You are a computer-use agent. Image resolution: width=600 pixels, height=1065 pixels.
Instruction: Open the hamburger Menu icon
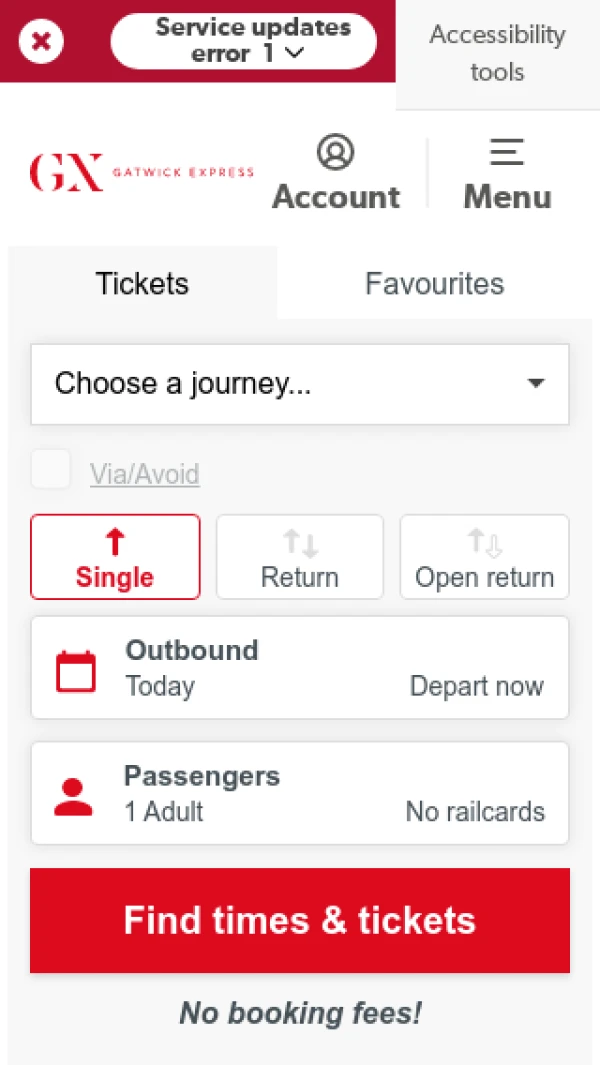(x=507, y=153)
